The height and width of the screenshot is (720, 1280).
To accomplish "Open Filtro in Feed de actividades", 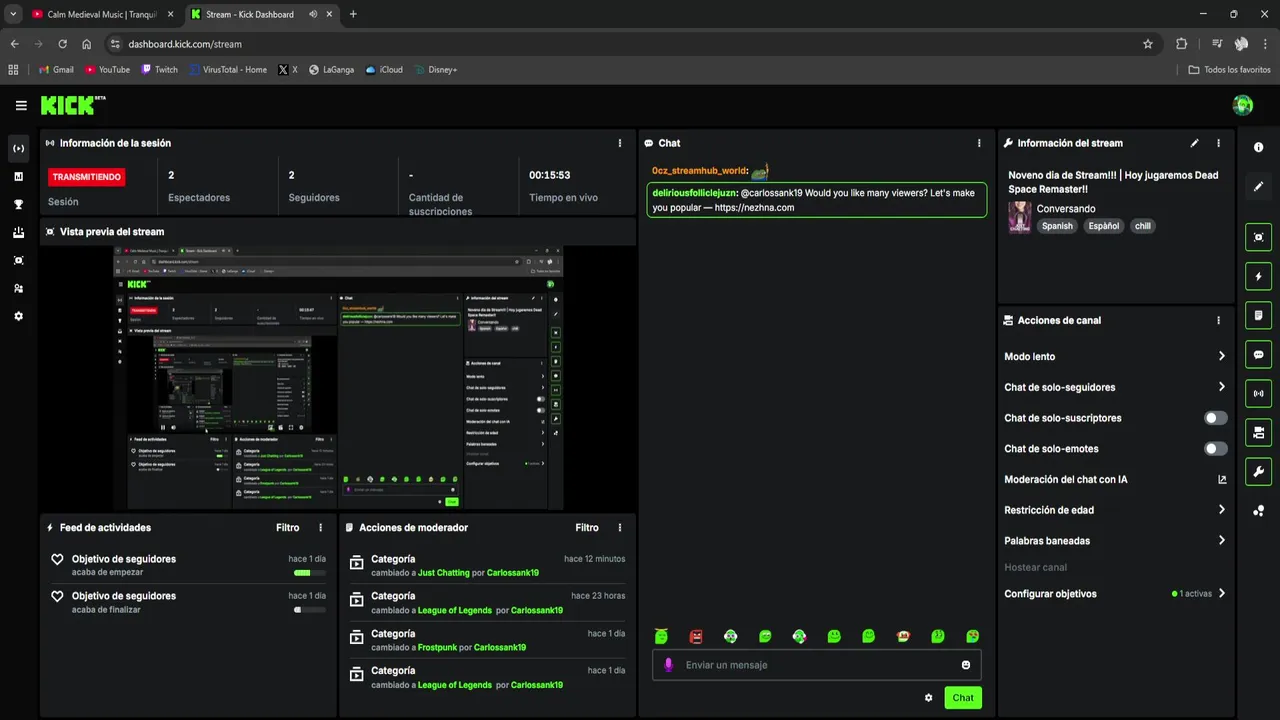I will click(288, 527).
